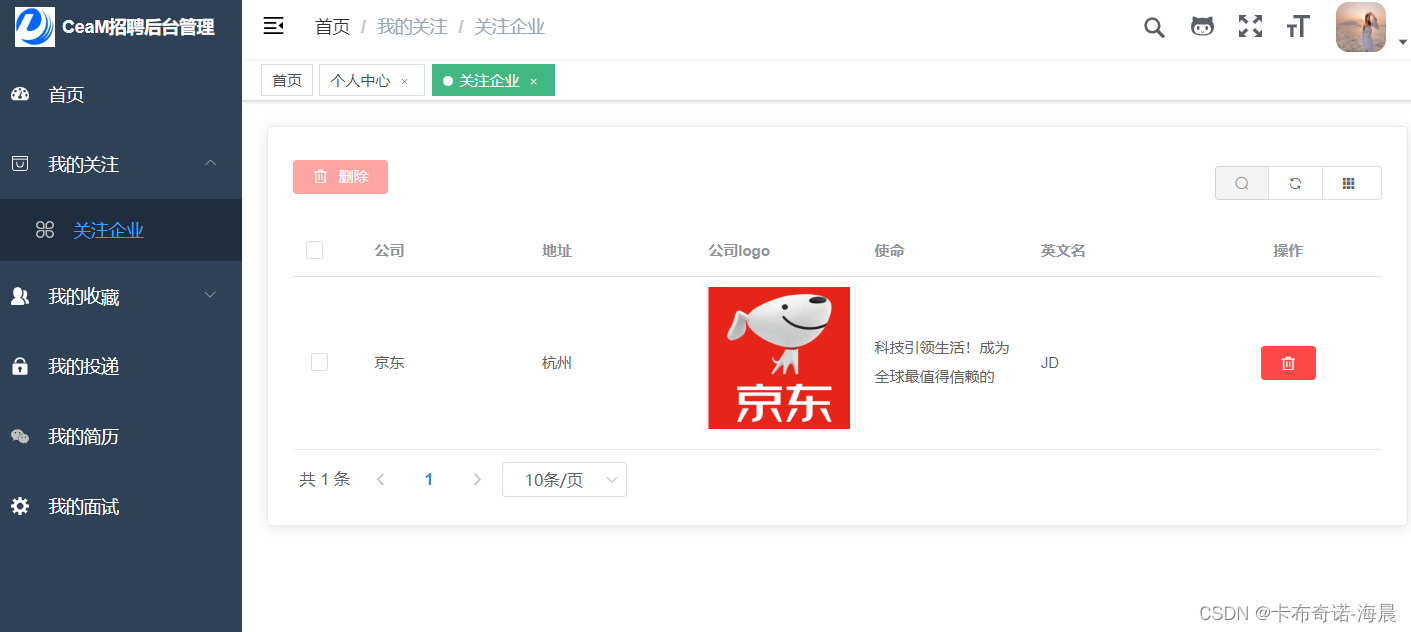Open the 10条/页 page size dropdown
1411x632 pixels.
point(564,480)
